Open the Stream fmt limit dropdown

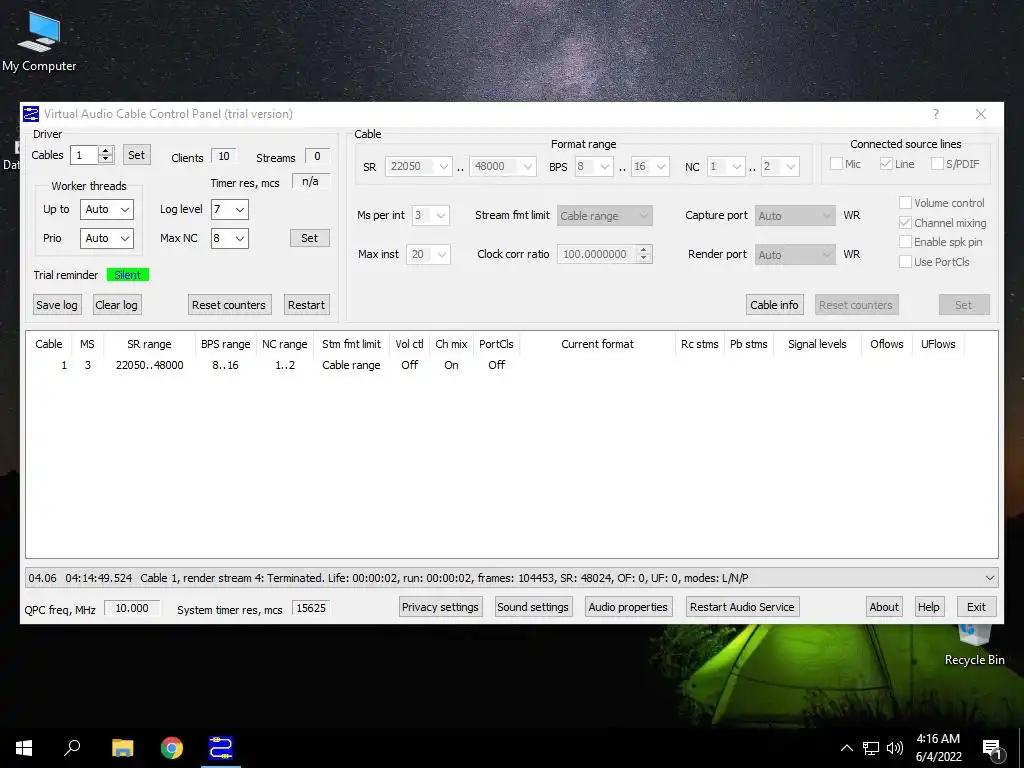604,216
